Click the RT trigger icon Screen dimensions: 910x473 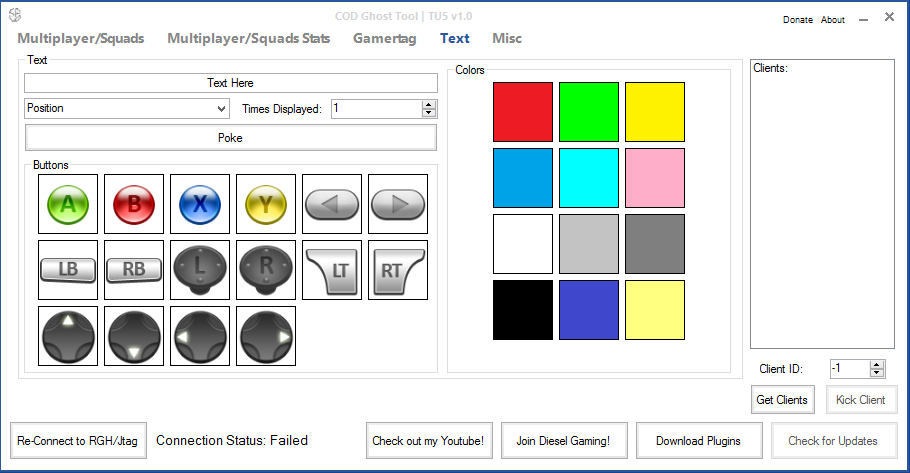(x=398, y=270)
